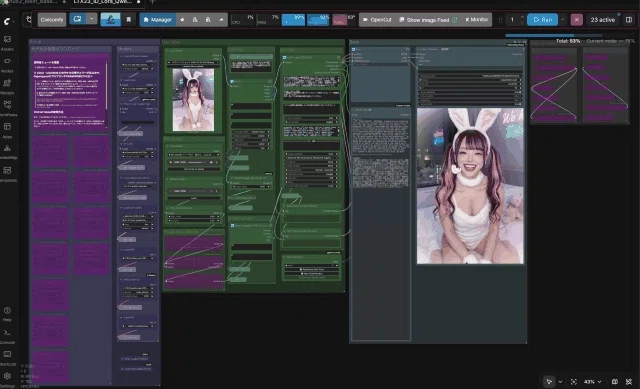Toggle the right side panel layout icon
The height and width of the screenshot is (389, 640).
(x=629, y=20)
